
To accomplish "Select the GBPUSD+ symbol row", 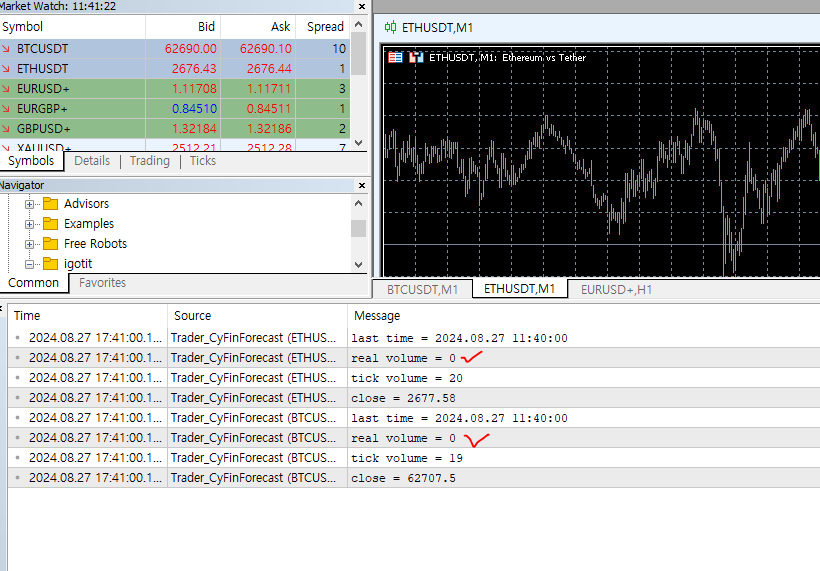I will (175, 129).
